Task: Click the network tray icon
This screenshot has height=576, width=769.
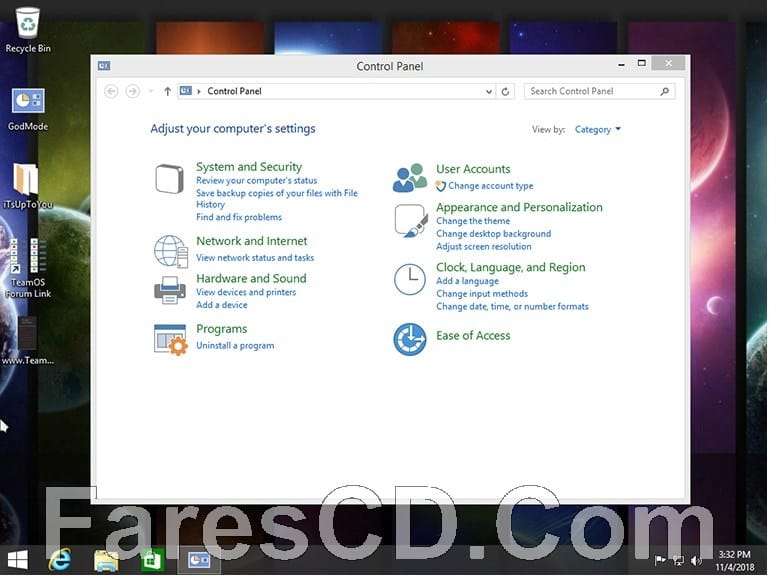Action: coord(678,560)
